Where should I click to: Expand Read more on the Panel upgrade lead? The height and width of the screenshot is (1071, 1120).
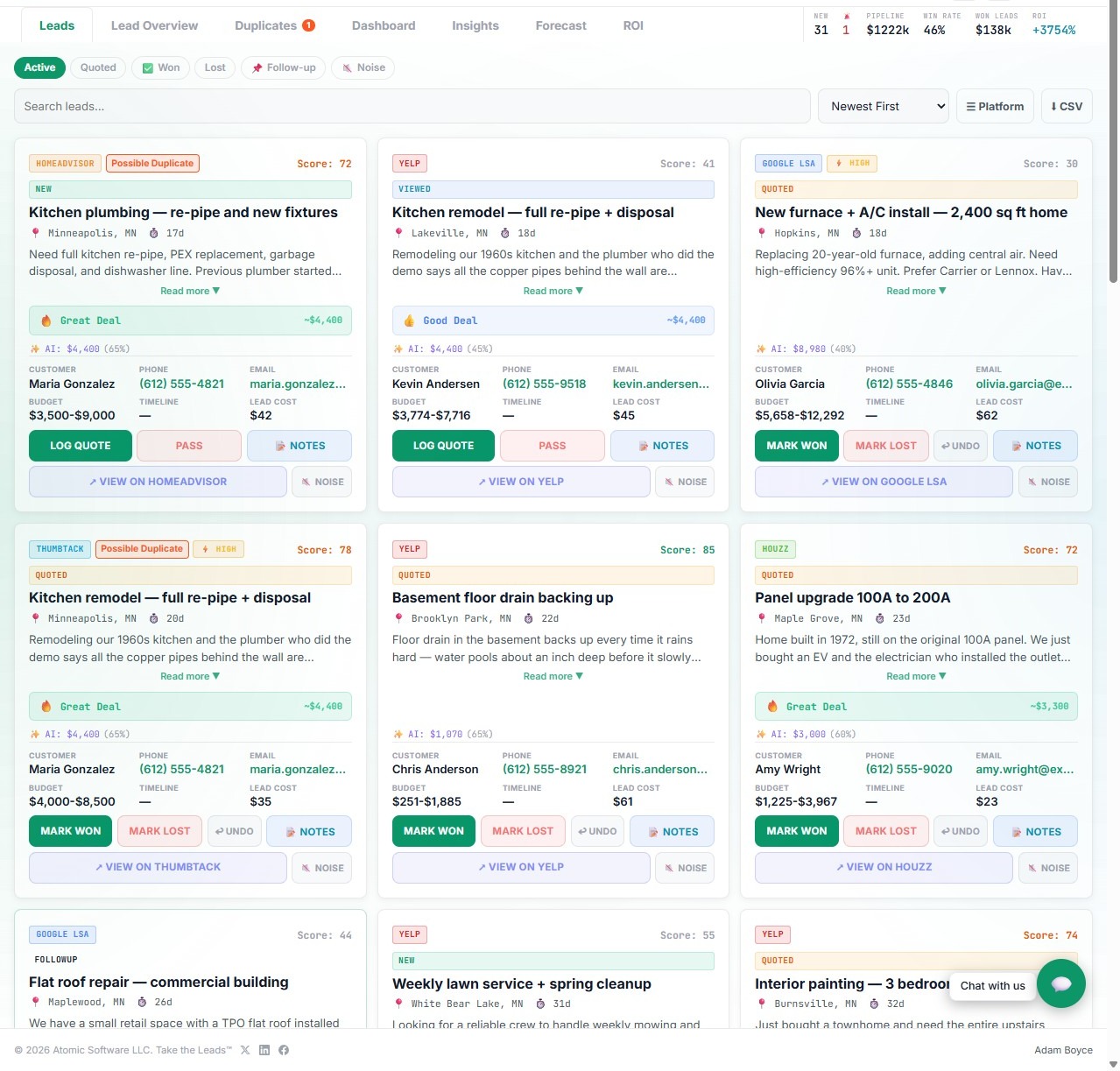[x=916, y=675]
